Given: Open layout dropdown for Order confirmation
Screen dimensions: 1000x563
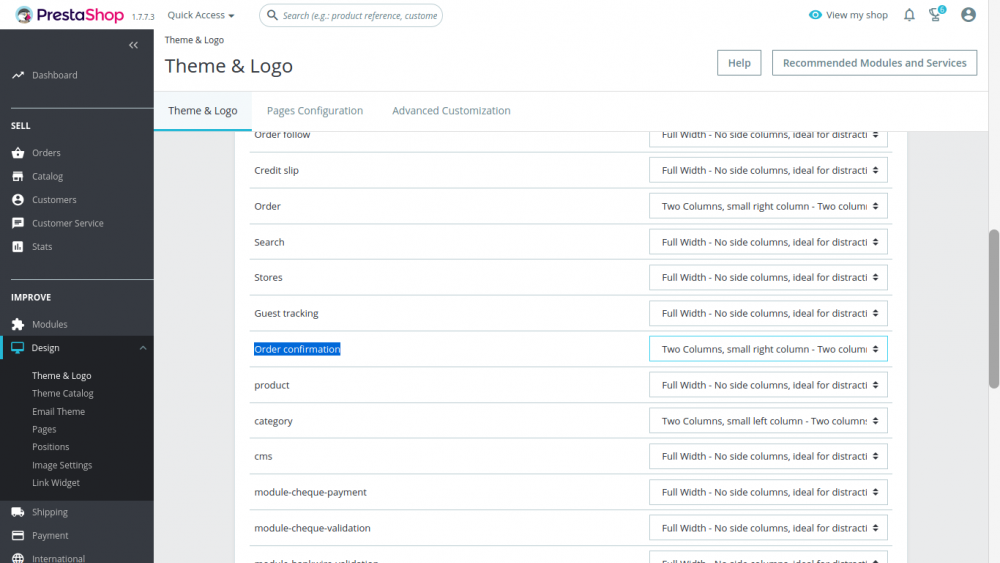Looking at the screenshot, I should point(768,349).
